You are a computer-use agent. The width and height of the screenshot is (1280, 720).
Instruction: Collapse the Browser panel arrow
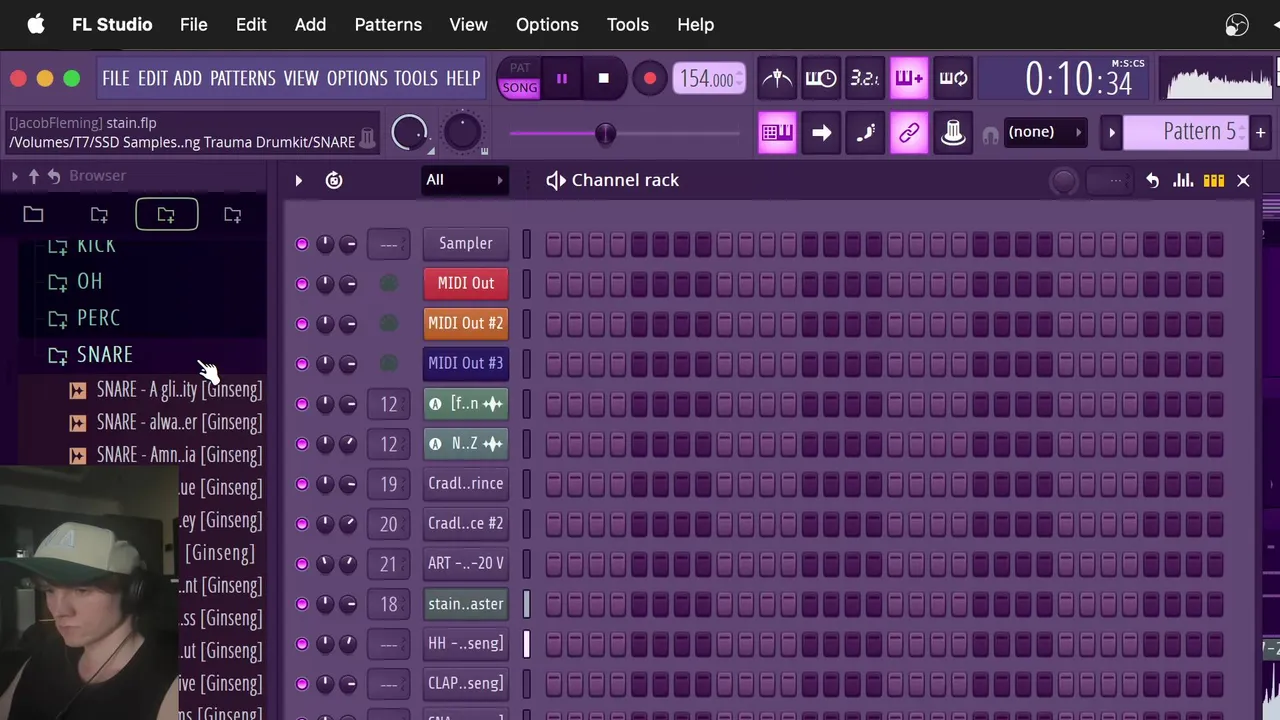click(x=14, y=176)
